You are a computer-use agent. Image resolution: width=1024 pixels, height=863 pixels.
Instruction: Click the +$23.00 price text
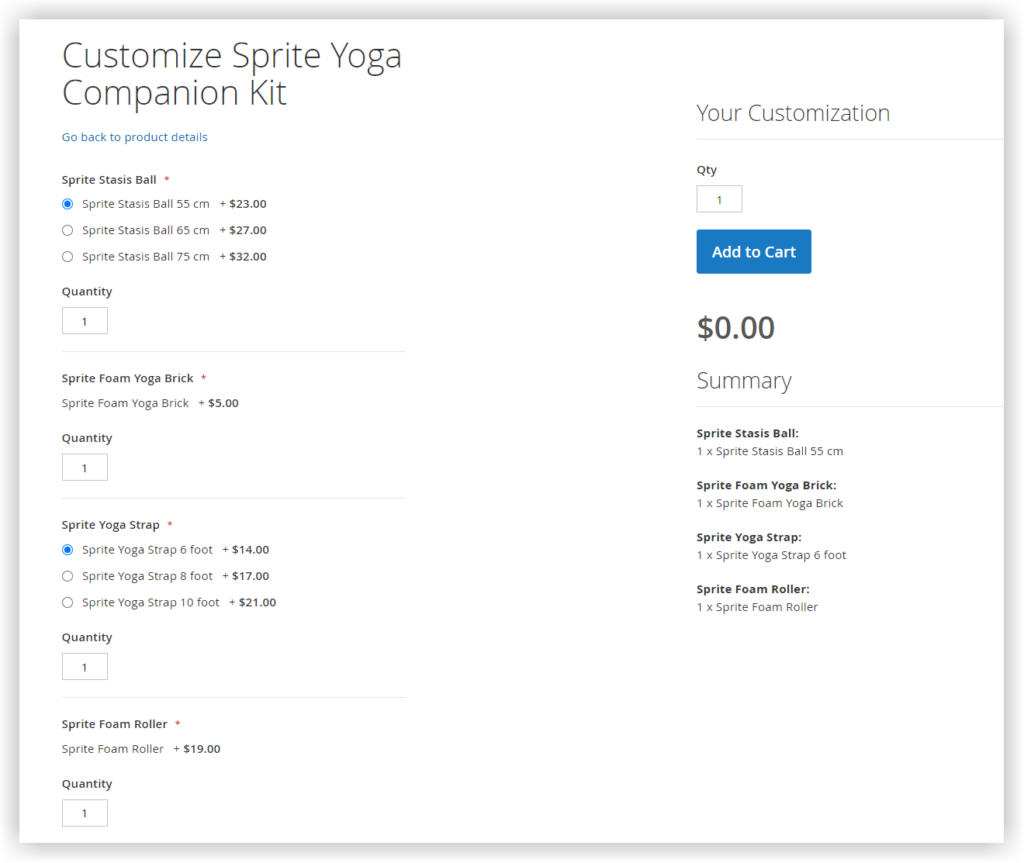coord(243,204)
